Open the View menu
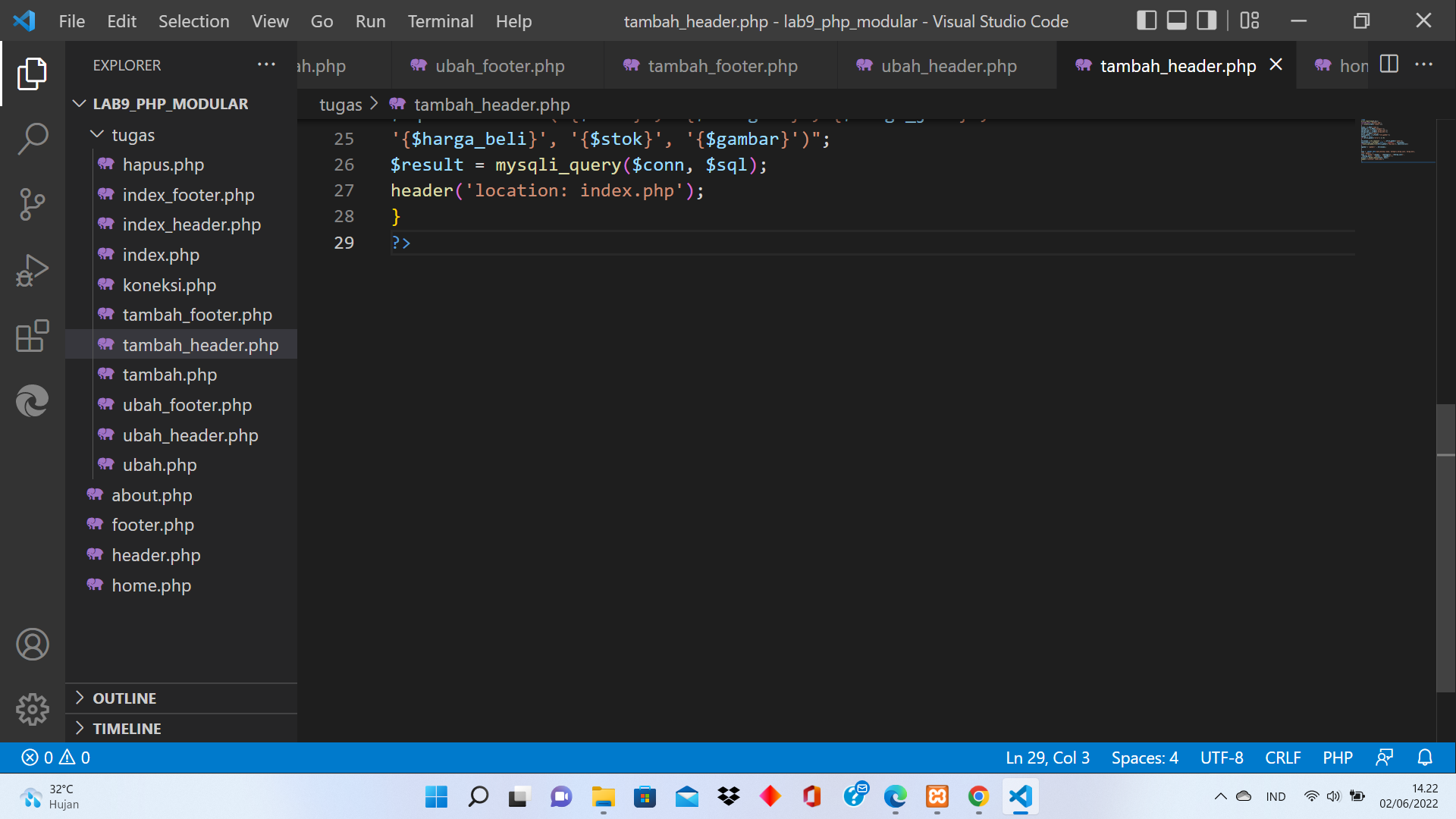The image size is (1456, 819). 270,21
